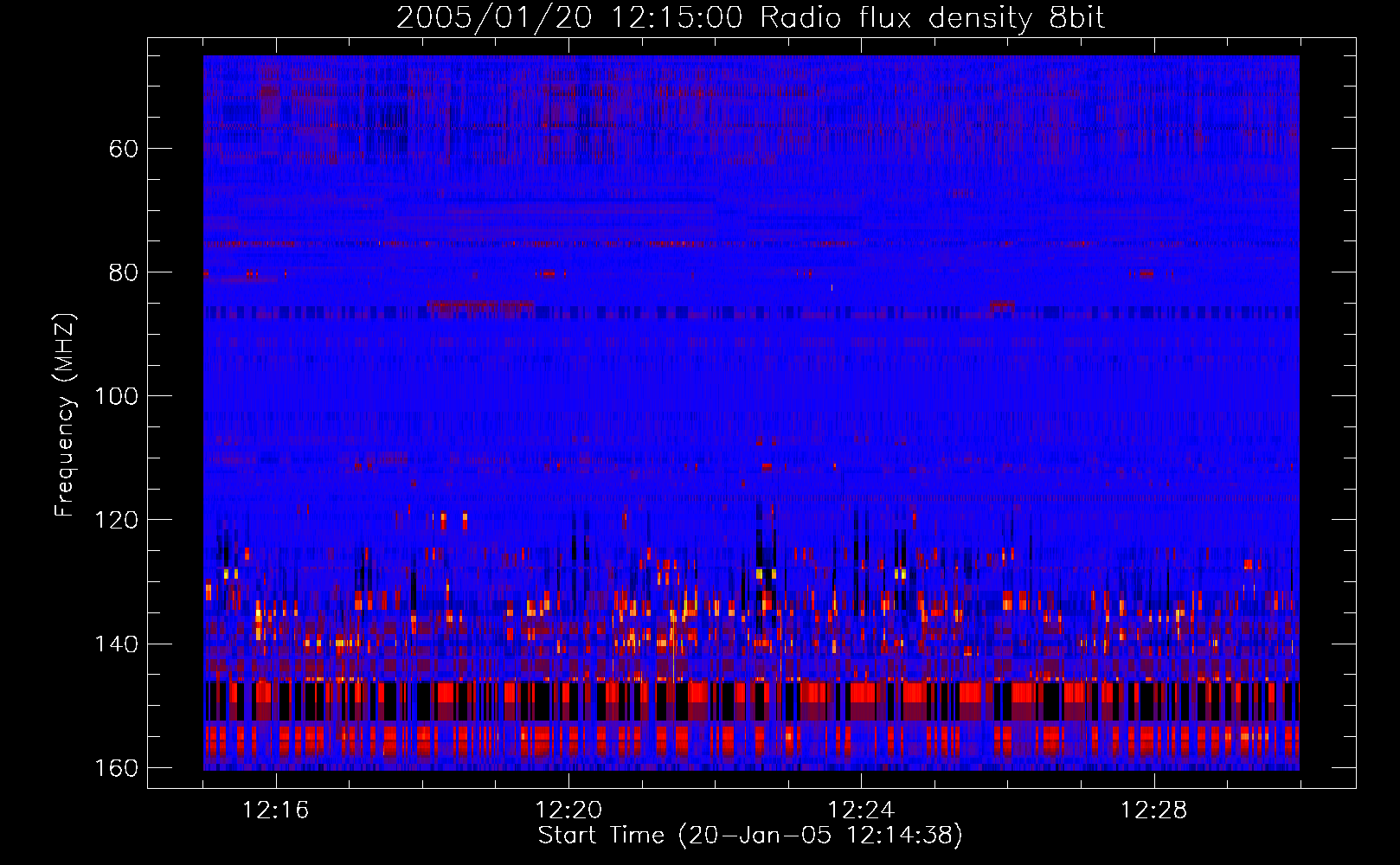Click the 120 frequency tick label
1400x865 pixels.
(x=116, y=520)
